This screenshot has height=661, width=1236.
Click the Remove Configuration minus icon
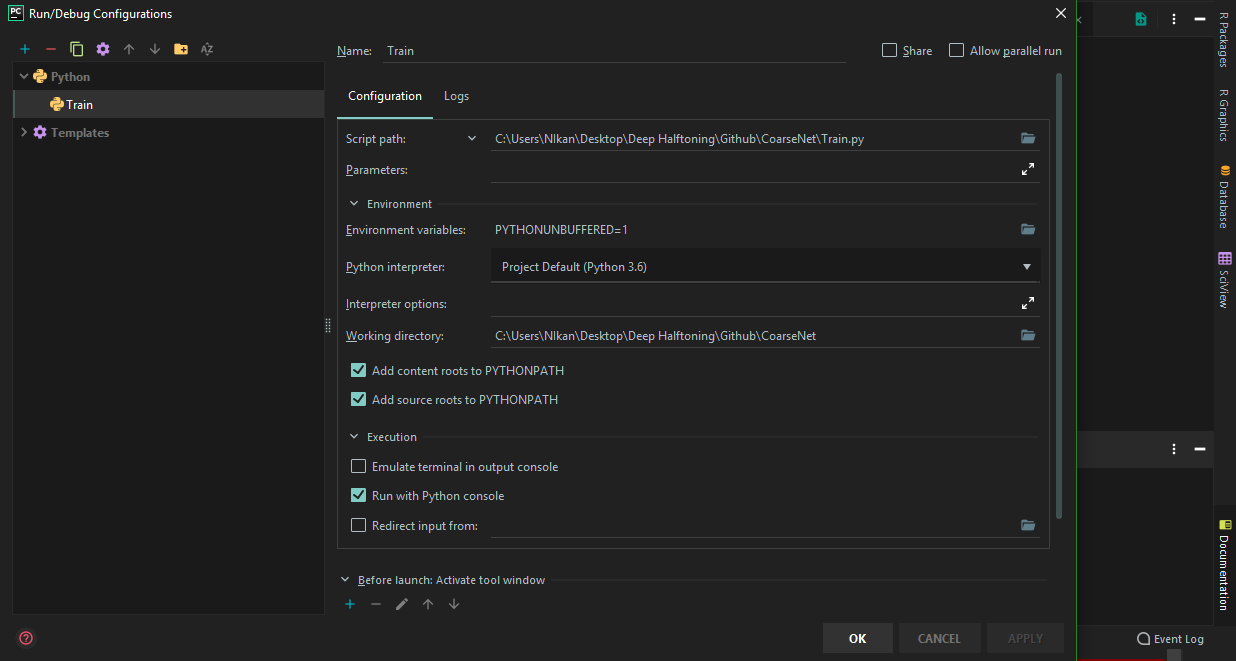pyautogui.click(x=51, y=49)
